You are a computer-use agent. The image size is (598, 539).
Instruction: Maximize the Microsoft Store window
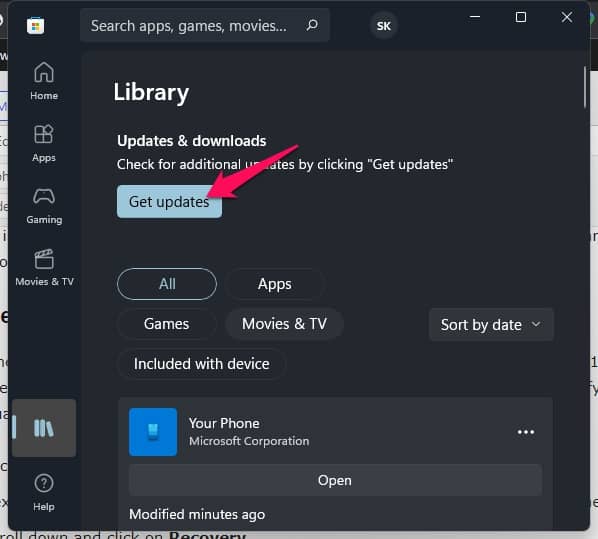pyautogui.click(x=521, y=17)
